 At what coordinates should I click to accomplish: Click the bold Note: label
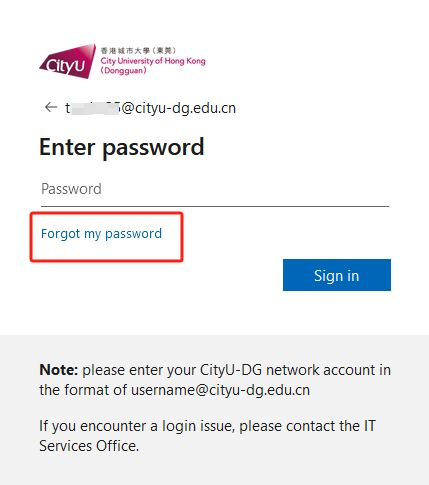point(59,370)
